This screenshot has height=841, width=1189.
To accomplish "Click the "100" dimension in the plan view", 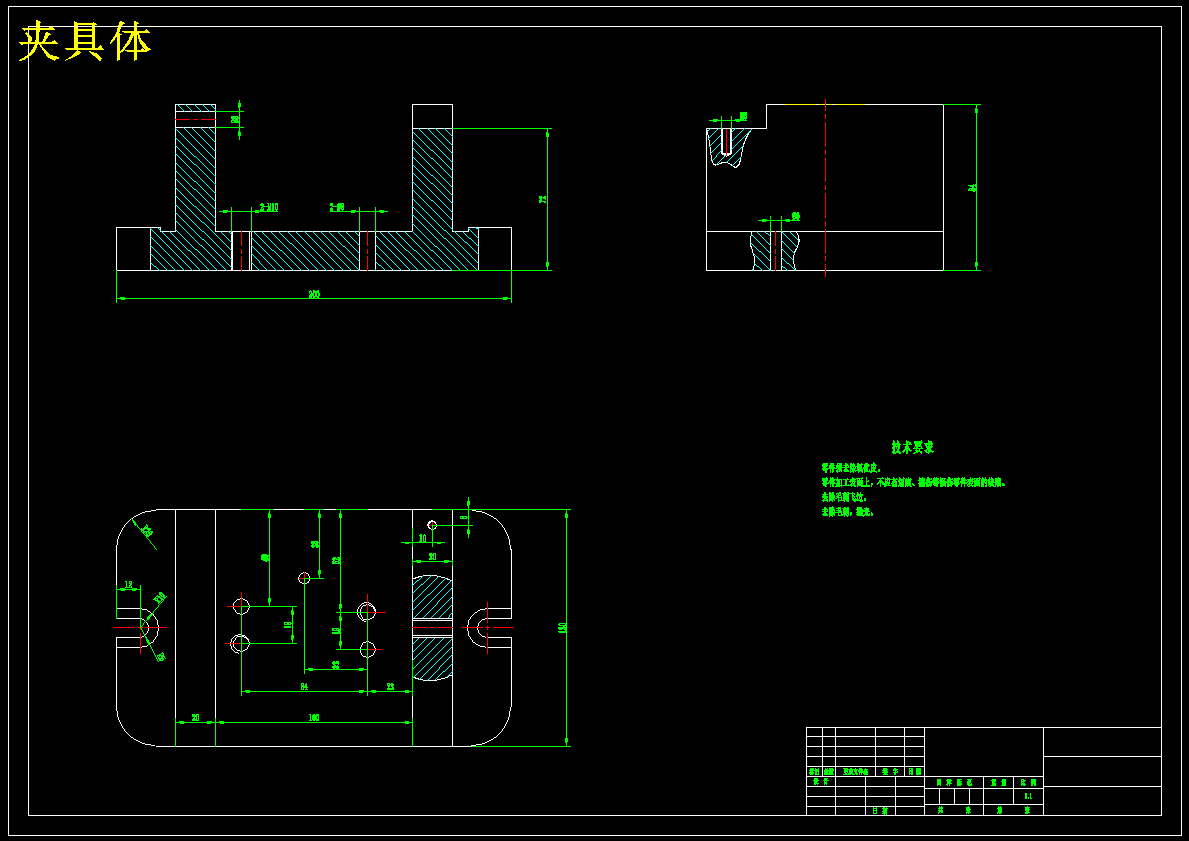I will pos(313,717).
